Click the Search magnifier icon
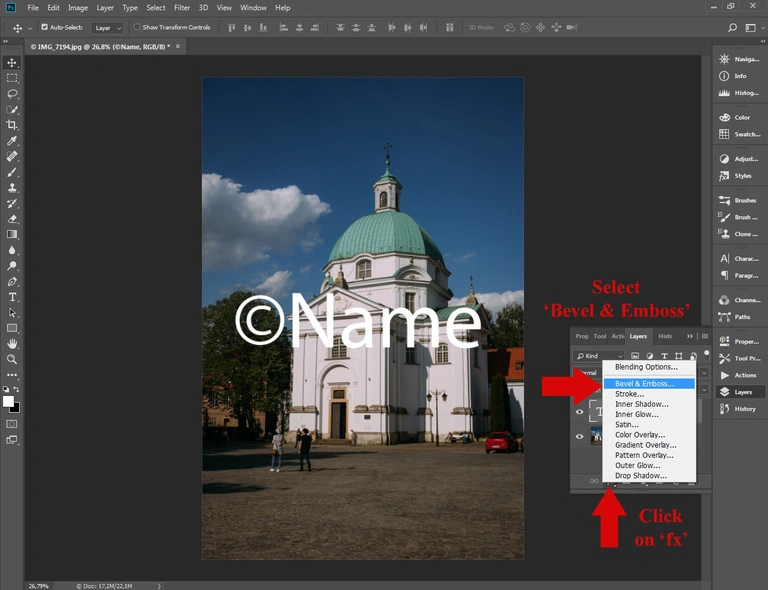The image size is (768, 590). (x=732, y=28)
